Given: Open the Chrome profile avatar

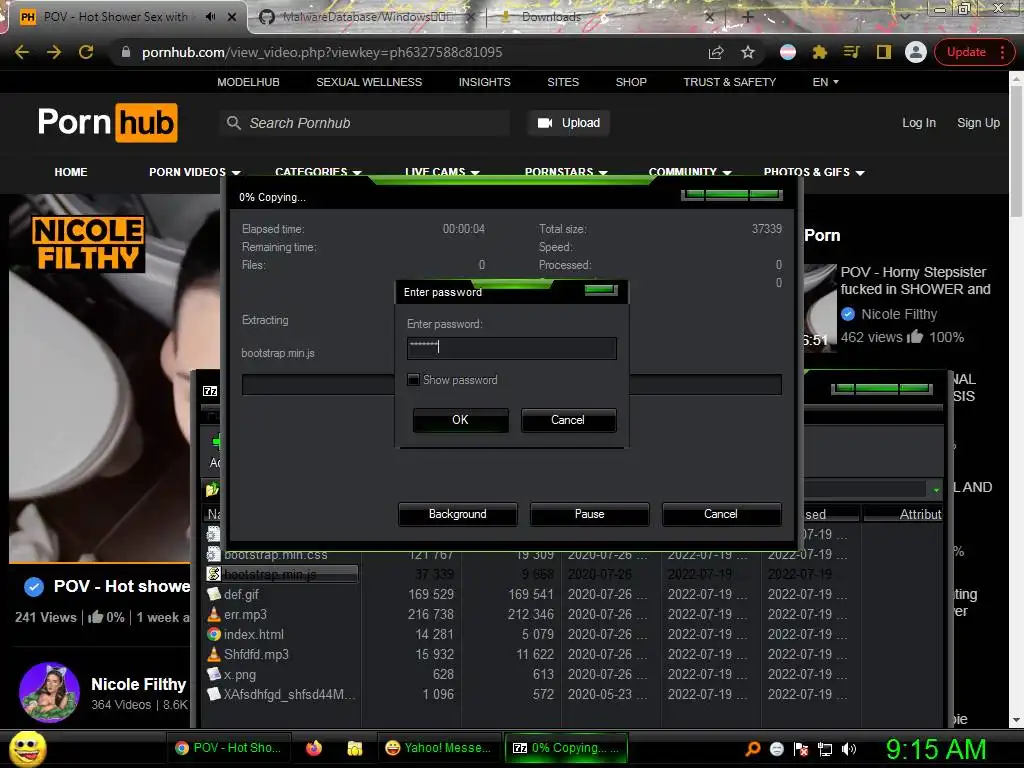Looking at the screenshot, I should click(x=916, y=52).
